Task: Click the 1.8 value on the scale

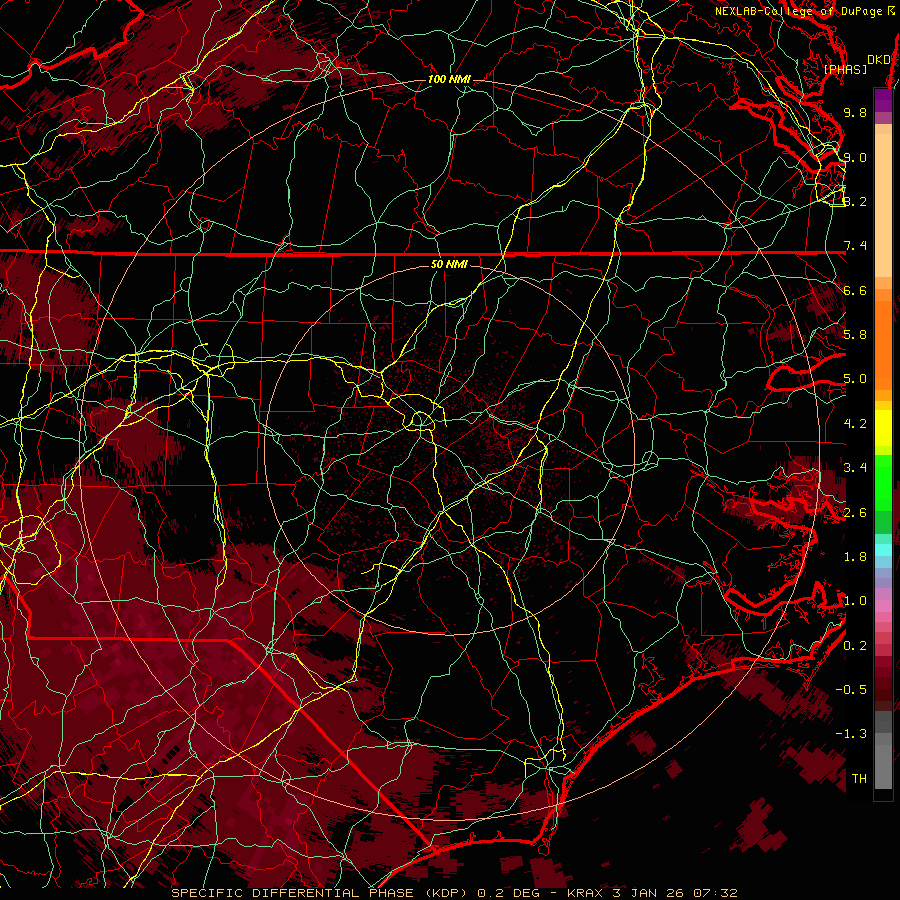Action: click(855, 557)
